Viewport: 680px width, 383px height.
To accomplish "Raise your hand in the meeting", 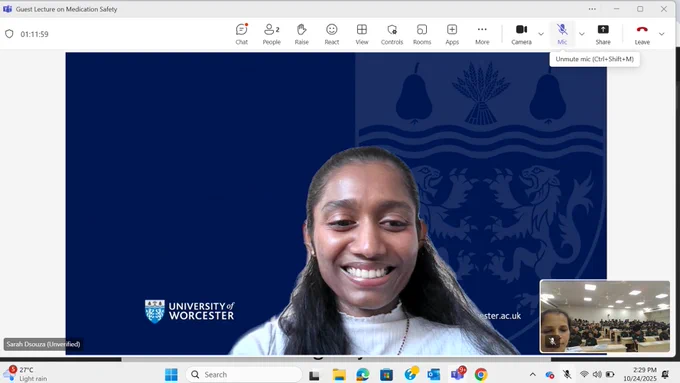I will [x=301, y=34].
